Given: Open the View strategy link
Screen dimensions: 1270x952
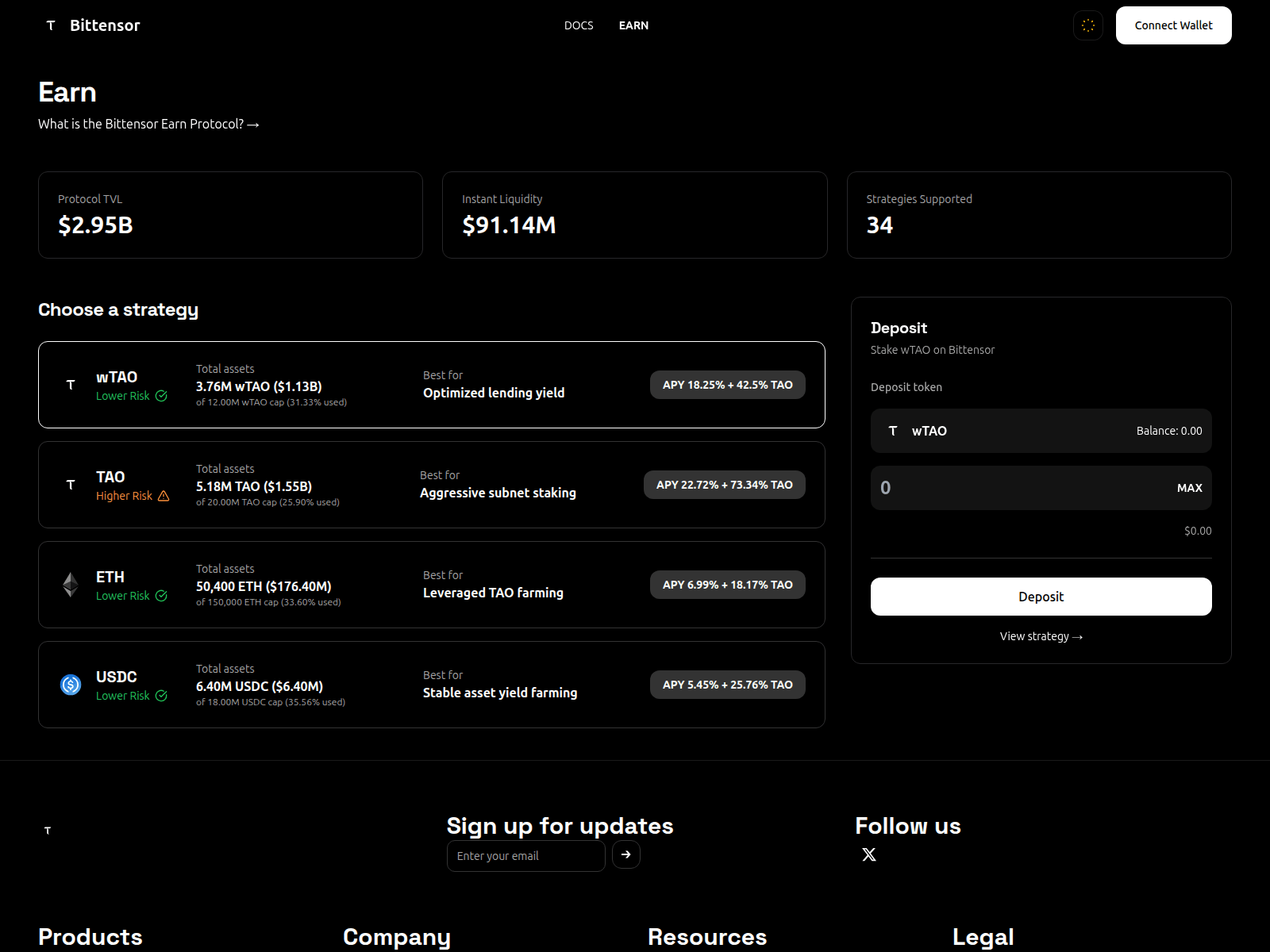Looking at the screenshot, I should (x=1041, y=636).
